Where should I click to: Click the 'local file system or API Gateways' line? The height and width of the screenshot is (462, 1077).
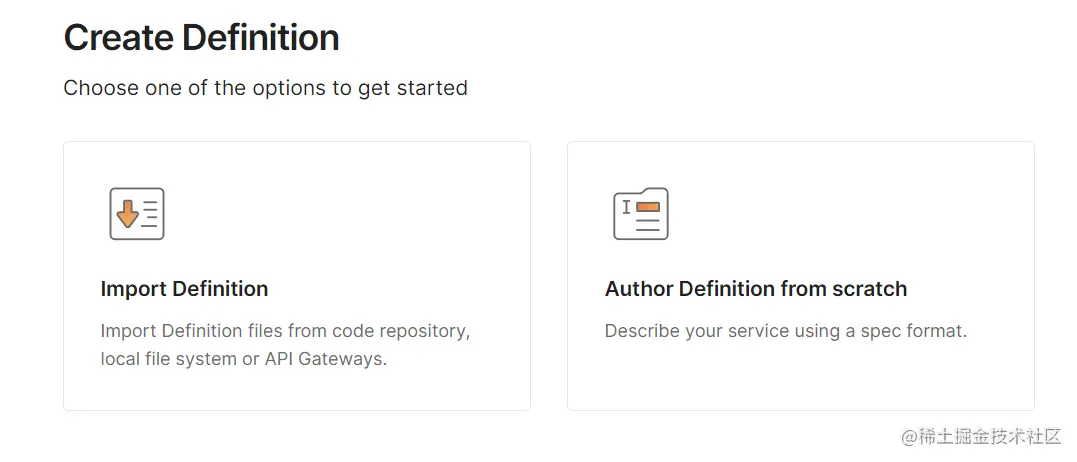pos(243,359)
